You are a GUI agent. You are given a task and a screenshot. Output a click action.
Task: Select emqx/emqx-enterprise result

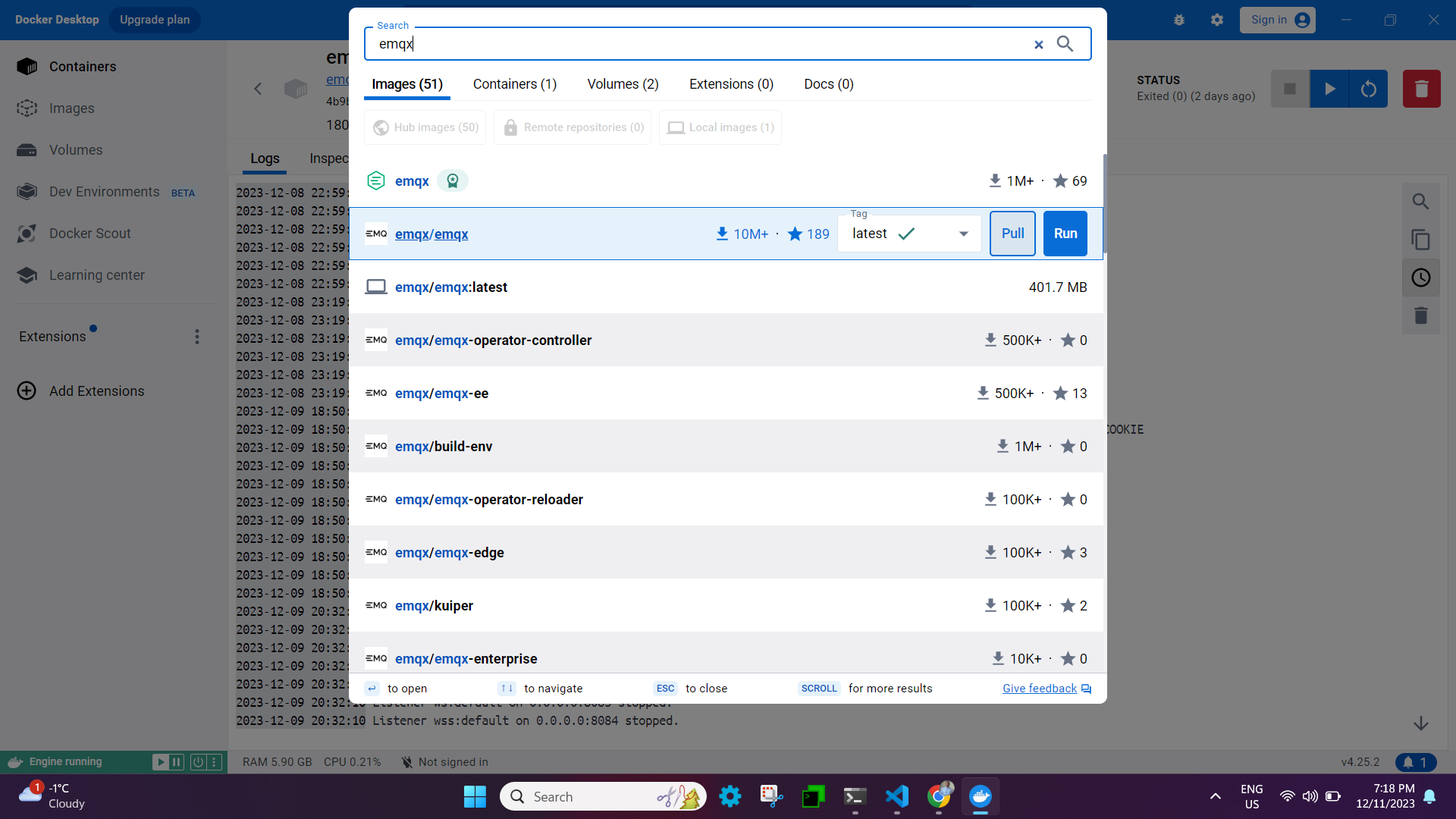(x=726, y=654)
